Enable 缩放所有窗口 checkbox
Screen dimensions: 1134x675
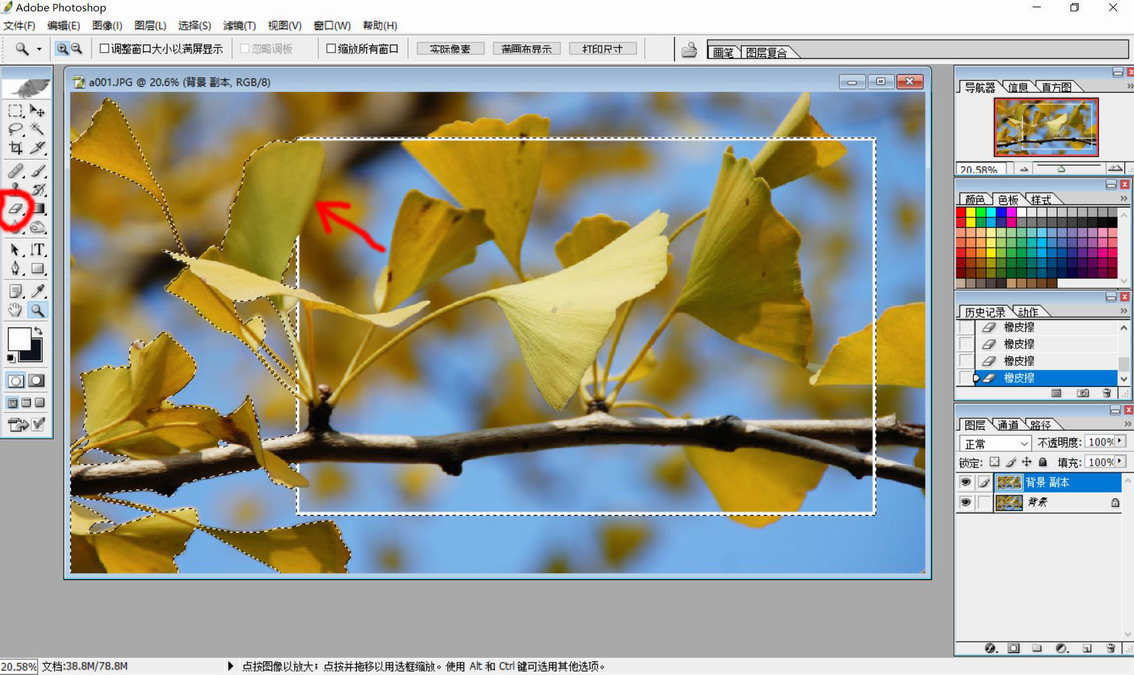[x=331, y=48]
